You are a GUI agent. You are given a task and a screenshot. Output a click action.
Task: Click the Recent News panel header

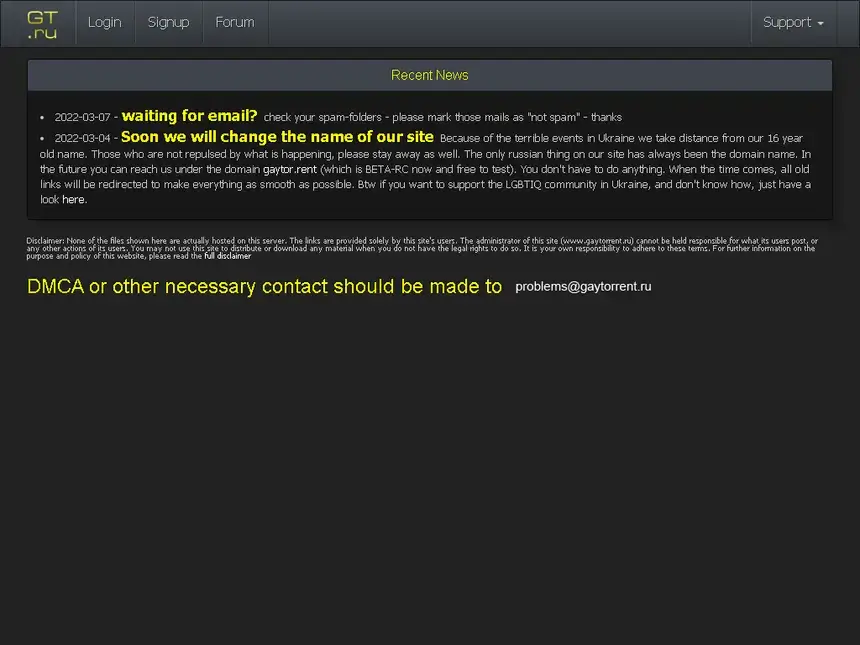point(429,75)
